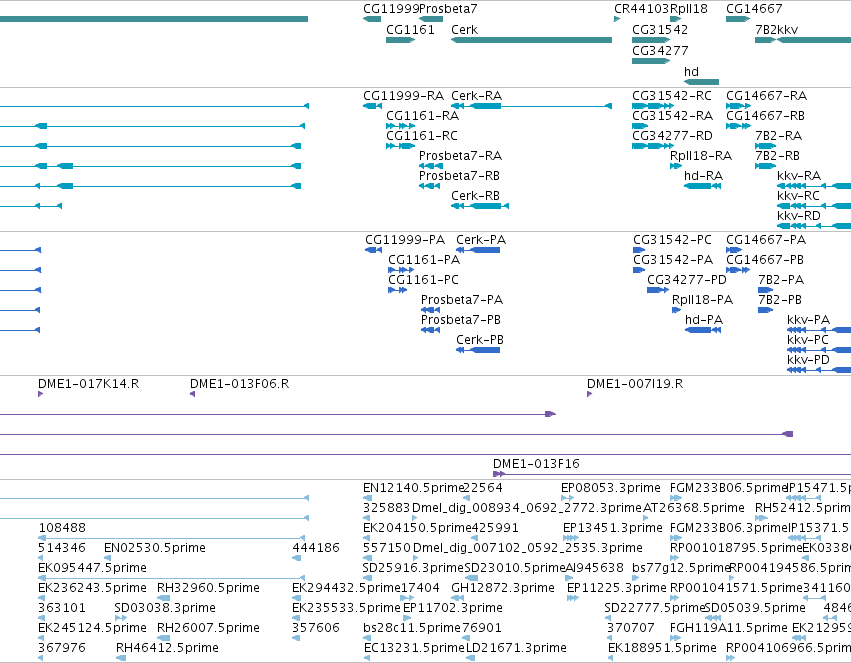Select EST AT26368.5prime label
851x663 pixels.
point(694,508)
